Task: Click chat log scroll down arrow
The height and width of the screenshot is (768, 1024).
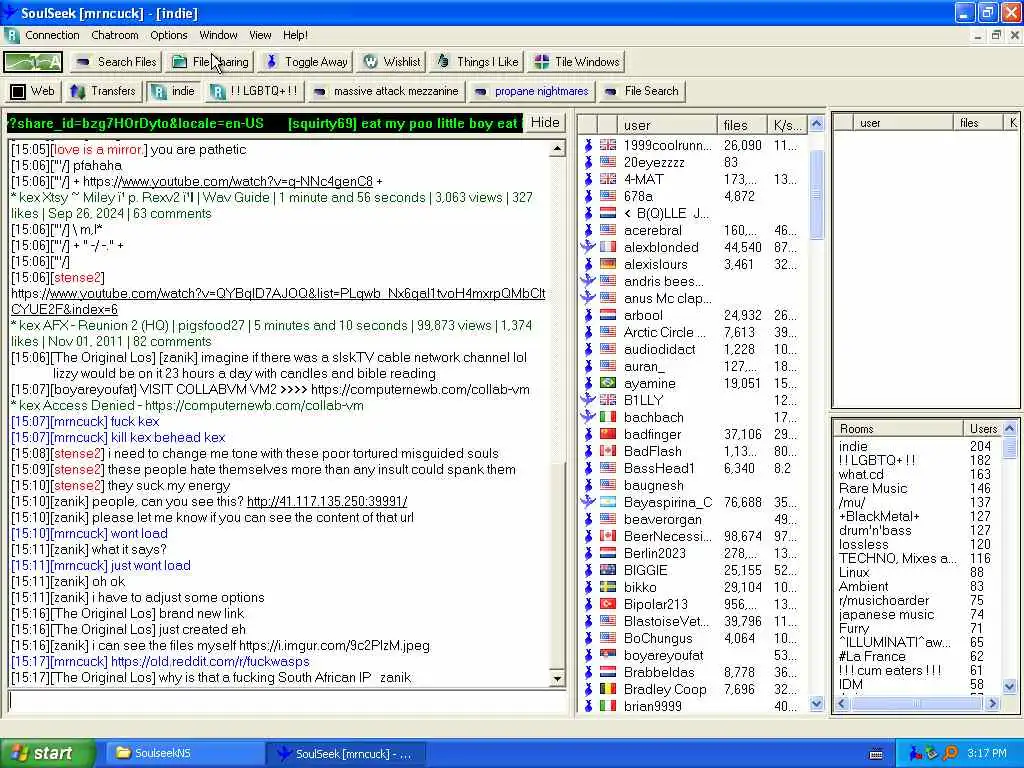Action: coord(557,679)
